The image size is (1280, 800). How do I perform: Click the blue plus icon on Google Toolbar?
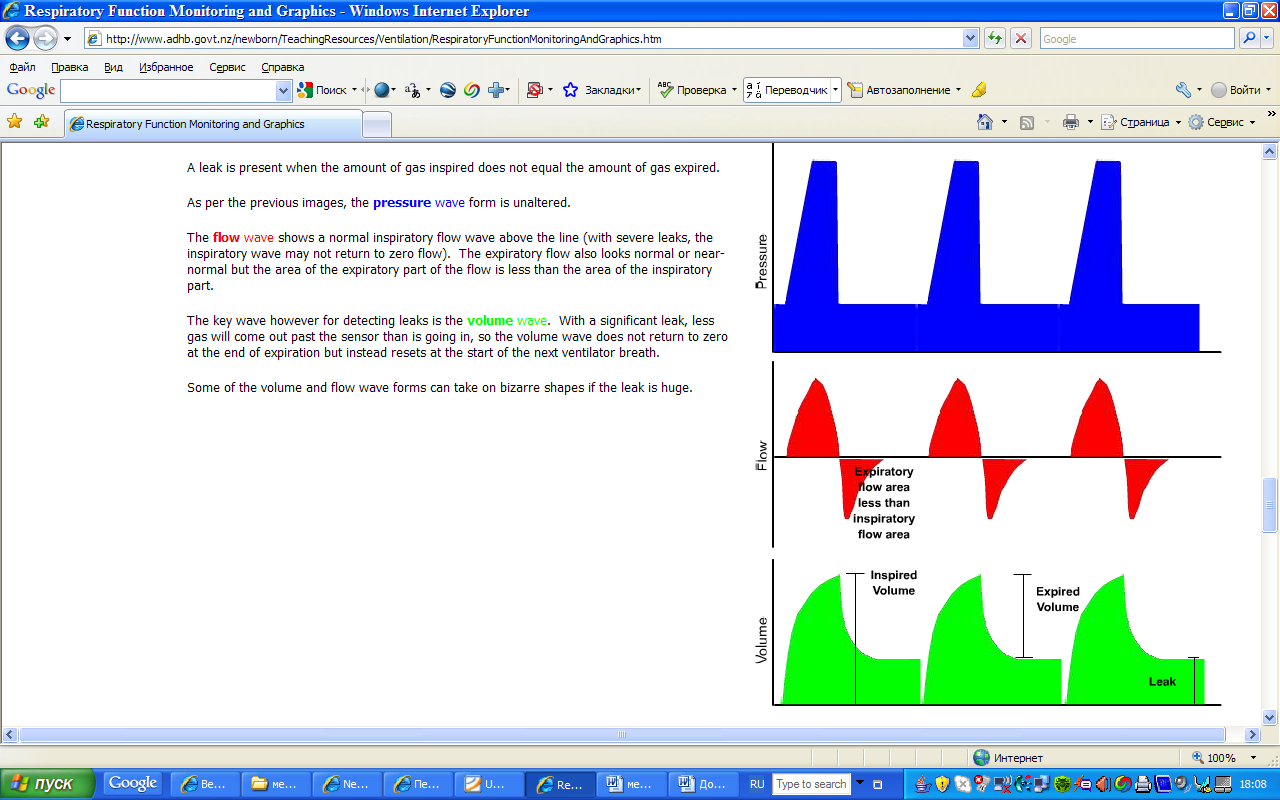coord(495,90)
